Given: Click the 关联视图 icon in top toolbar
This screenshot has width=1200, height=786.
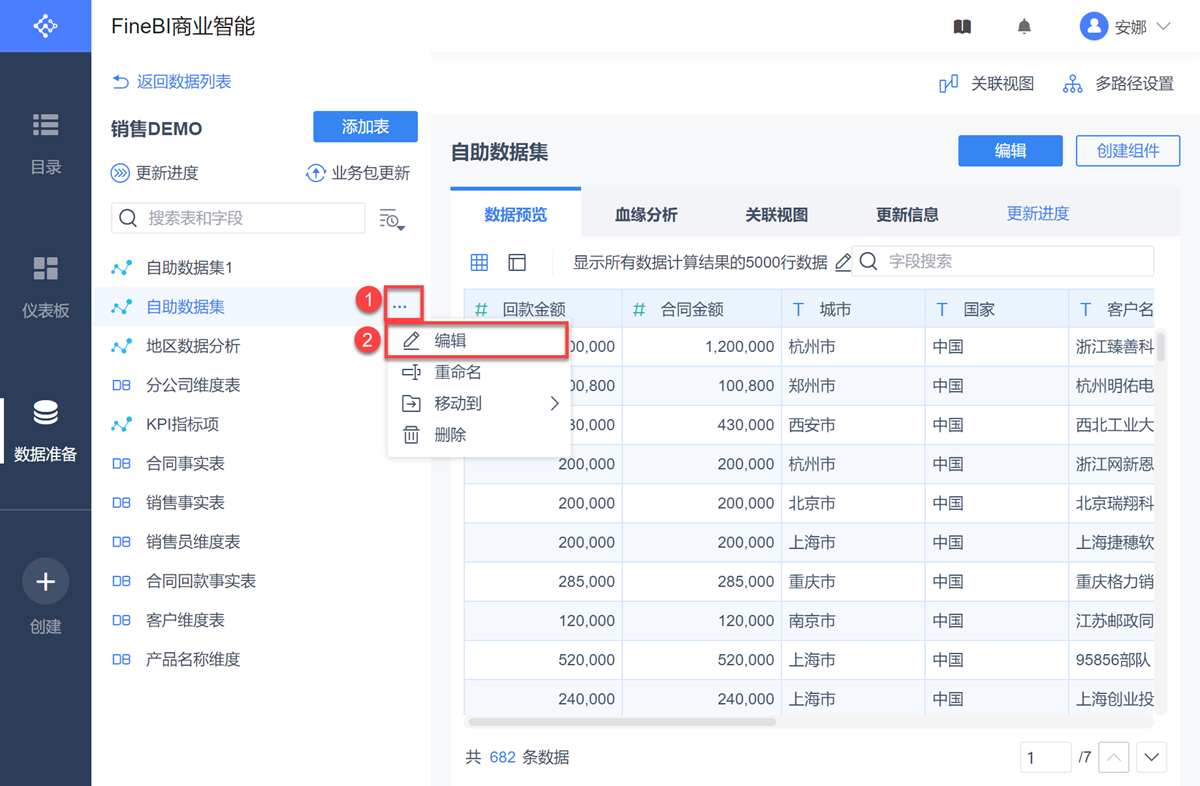Looking at the screenshot, I should tap(949, 84).
